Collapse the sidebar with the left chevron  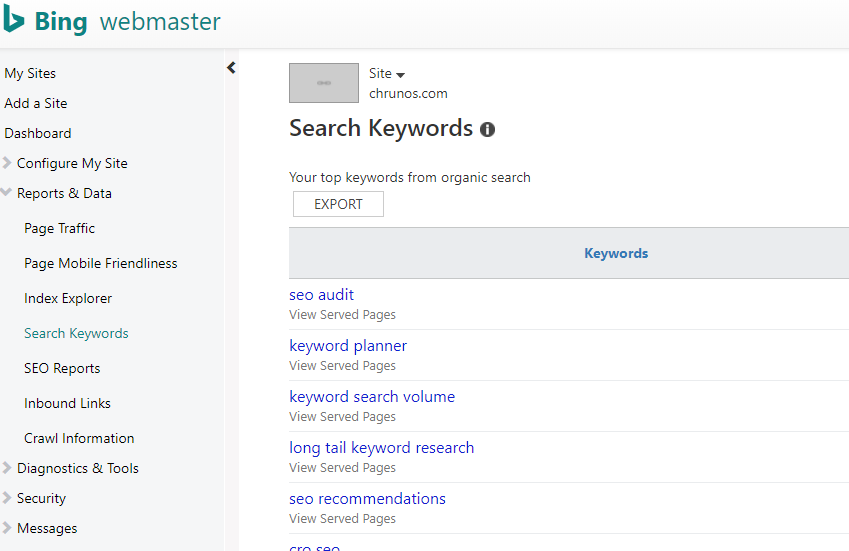[231, 68]
